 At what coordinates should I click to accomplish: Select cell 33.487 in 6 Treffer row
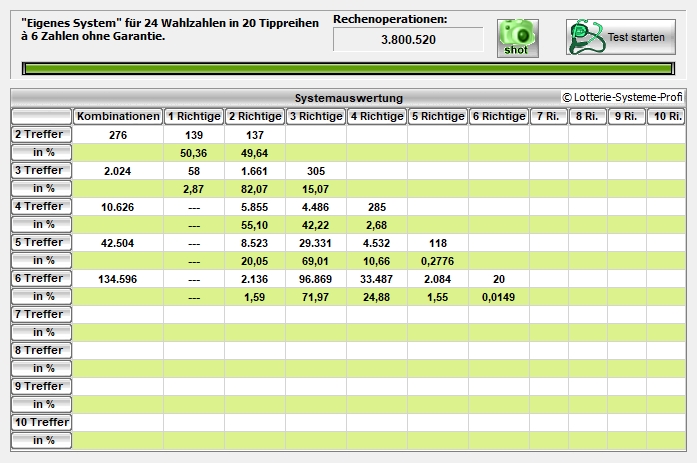(x=377, y=279)
